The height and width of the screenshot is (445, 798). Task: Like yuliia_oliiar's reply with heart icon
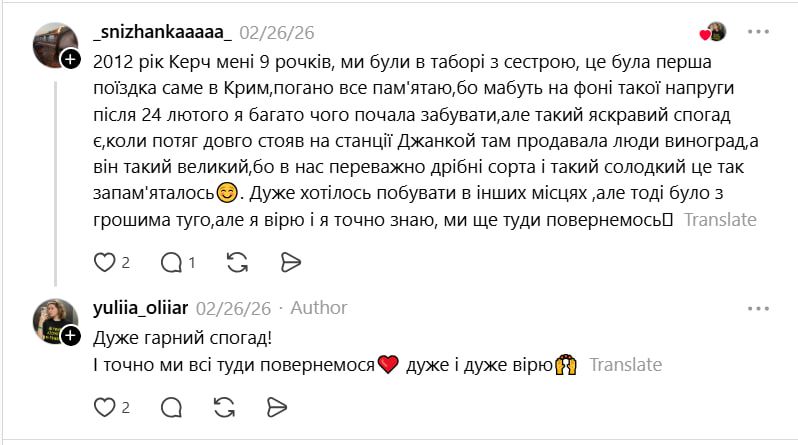click(x=104, y=407)
